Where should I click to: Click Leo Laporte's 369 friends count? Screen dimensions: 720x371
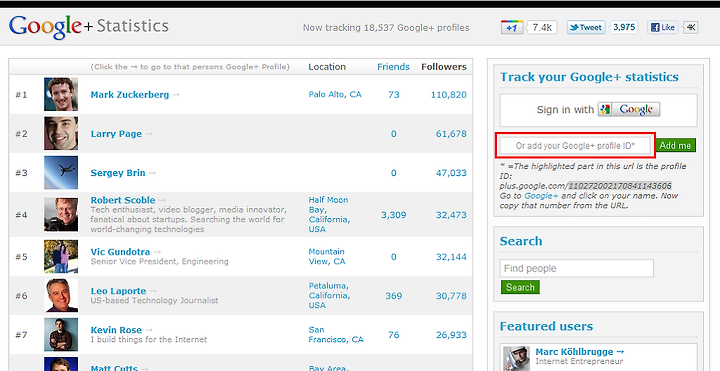tap(394, 296)
